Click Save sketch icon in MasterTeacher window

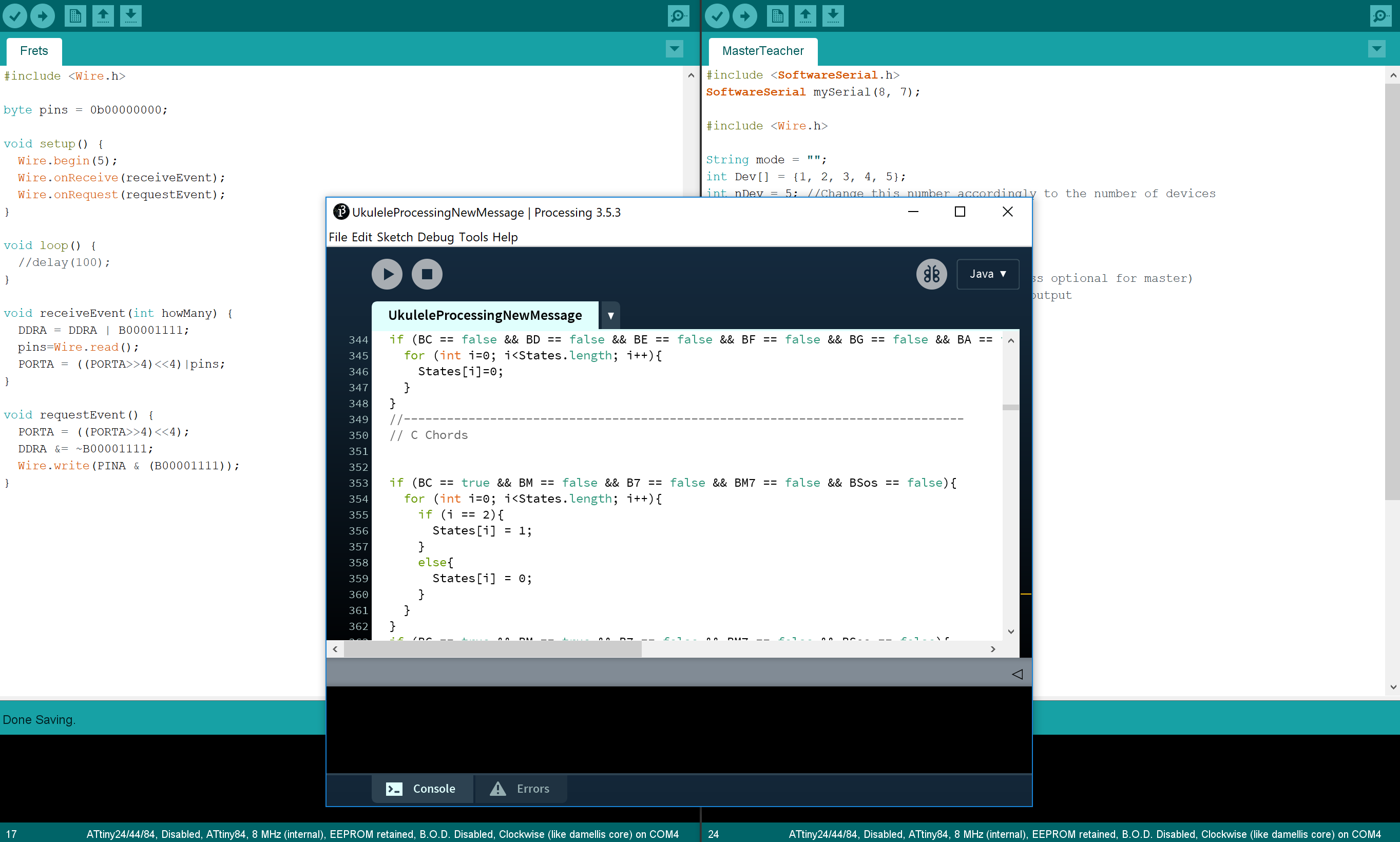(832, 16)
